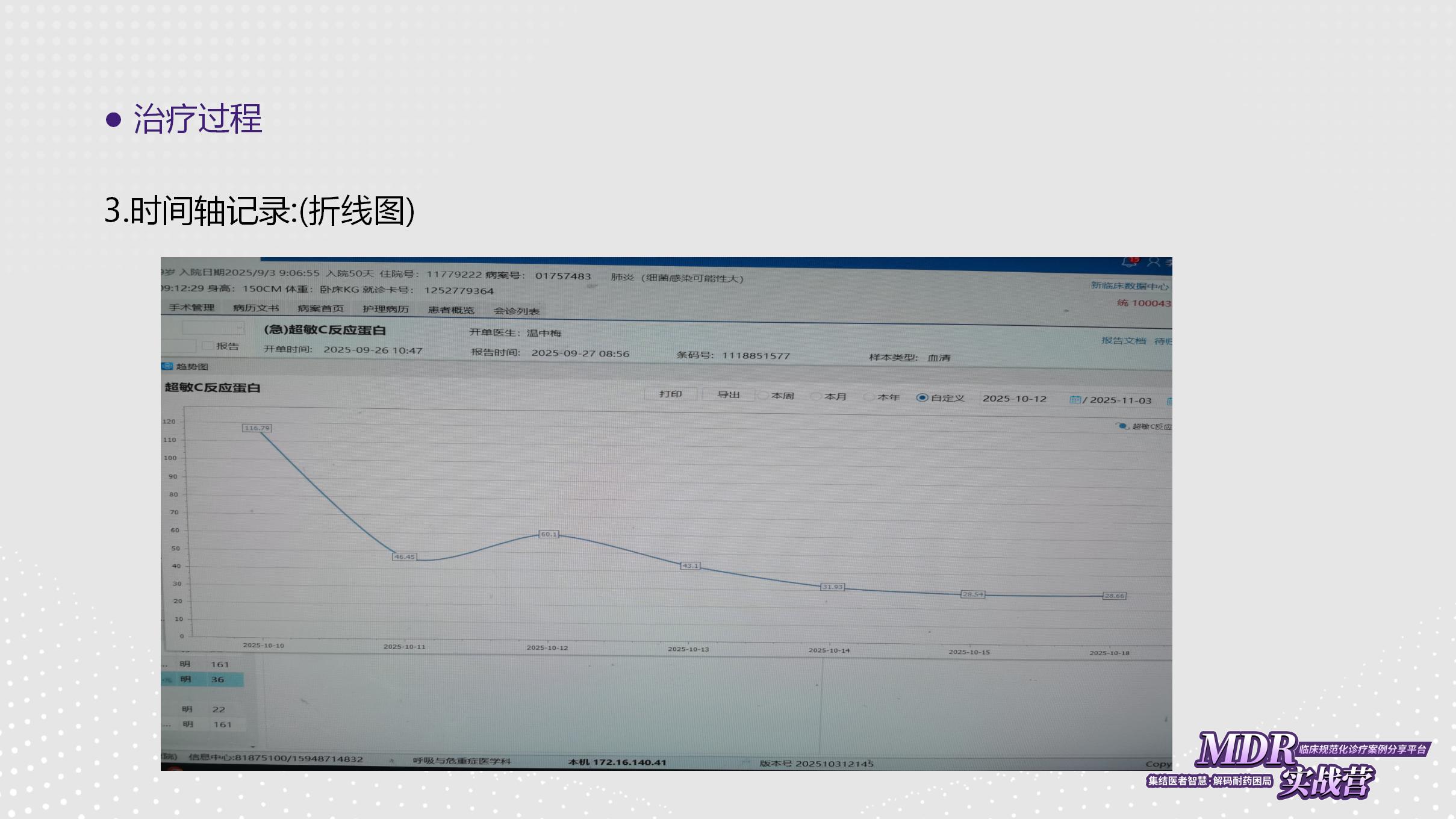Viewport: 1456px width, 819px height.
Task: Open the start date calendar picker
Action: point(1075,400)
